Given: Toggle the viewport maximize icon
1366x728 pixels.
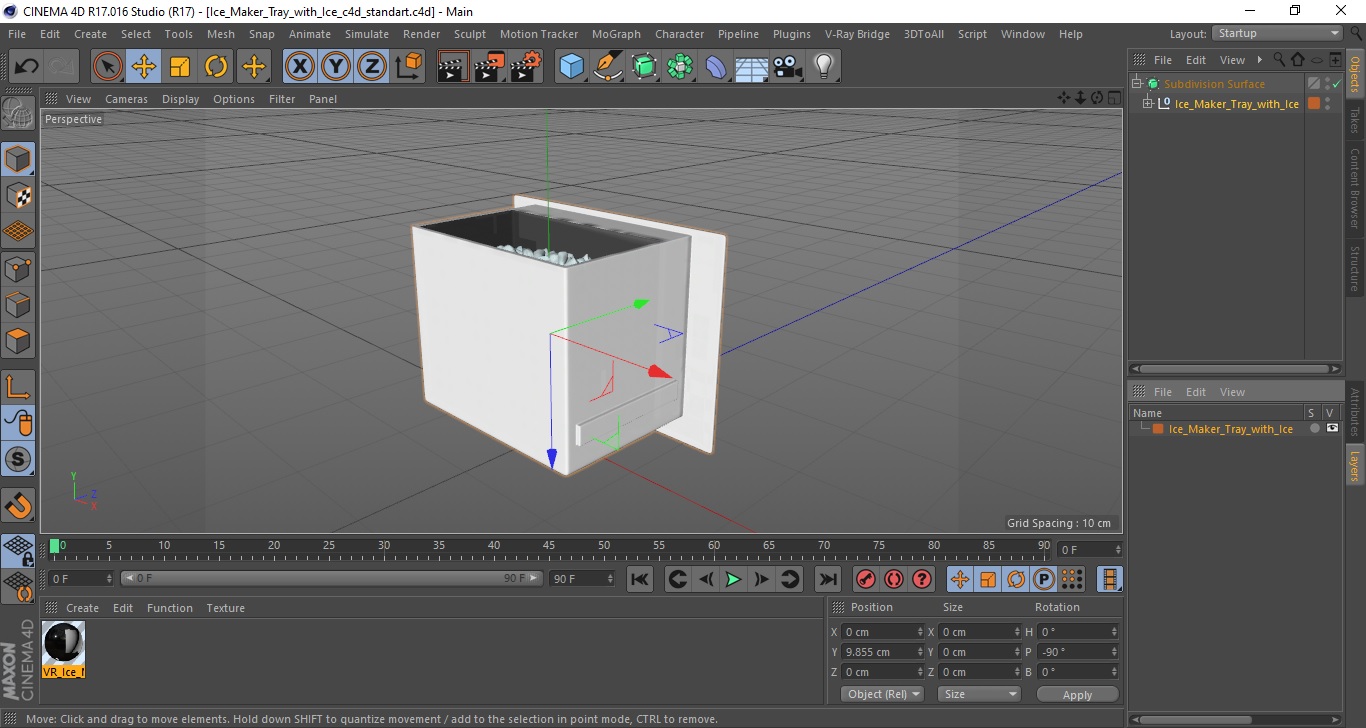Looking at the screenshot, I should tap(1113, 98).
